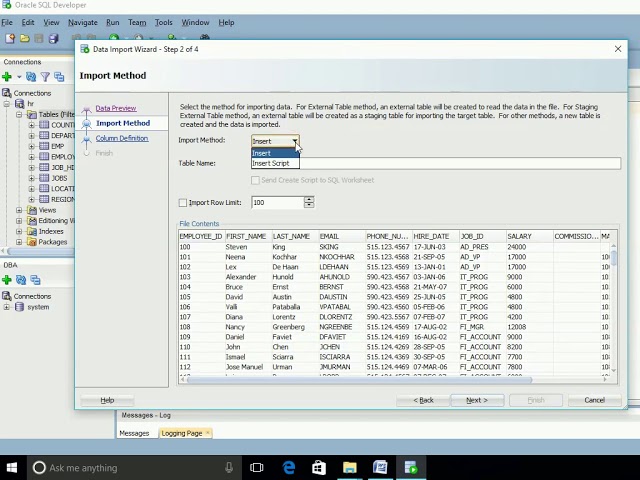Click the Help button in the wizard
The height and width of the screenshot is (480, 640).
point(107,400)
